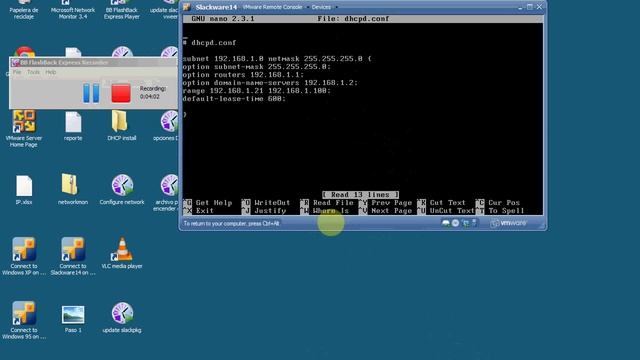Click the 'range 192.168.1.21' line

click(257, 91)
